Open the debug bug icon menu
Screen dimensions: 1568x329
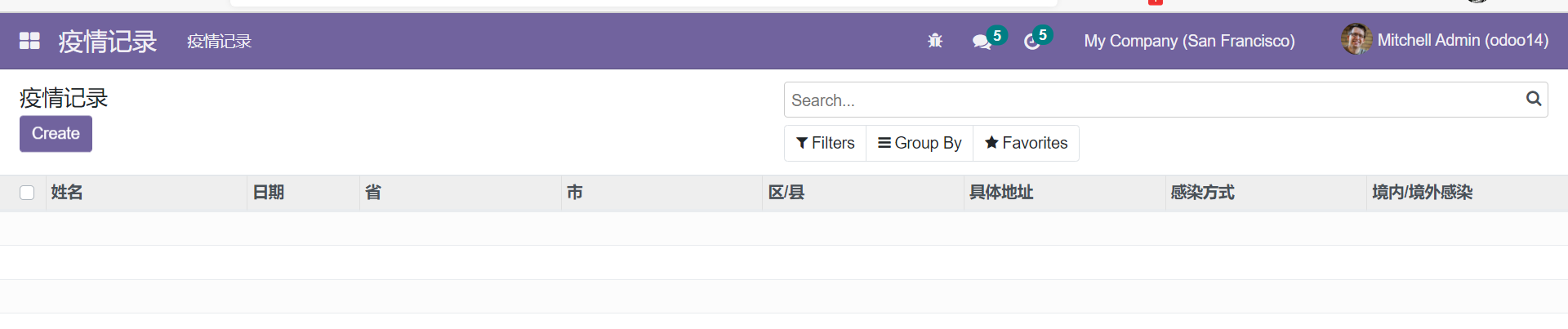tap(935, 41)
